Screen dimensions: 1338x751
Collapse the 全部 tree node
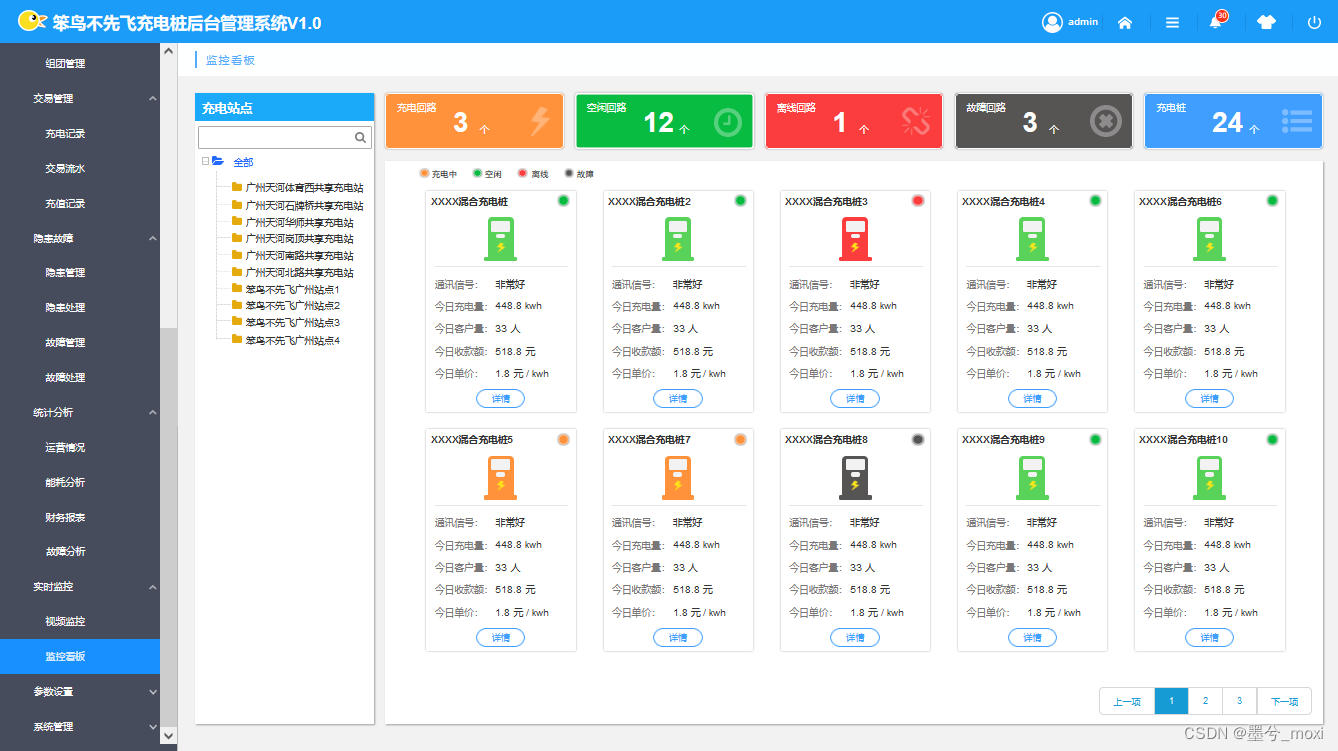[205, 161]
